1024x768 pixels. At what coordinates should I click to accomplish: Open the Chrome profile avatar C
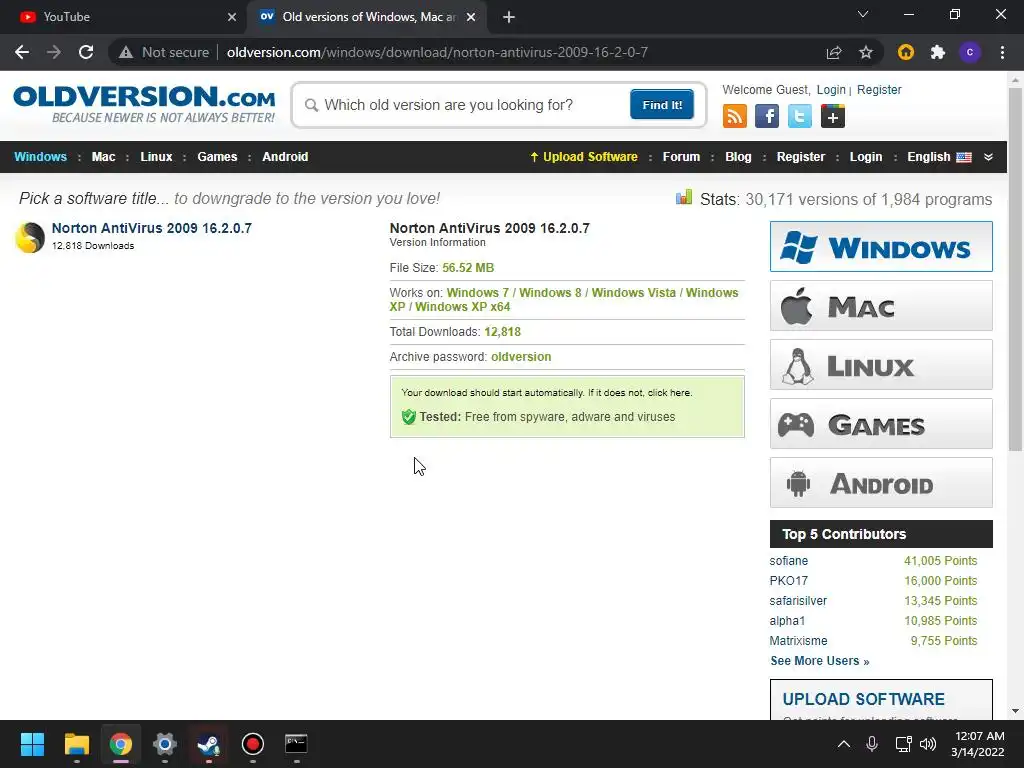[x=970, y=52]
